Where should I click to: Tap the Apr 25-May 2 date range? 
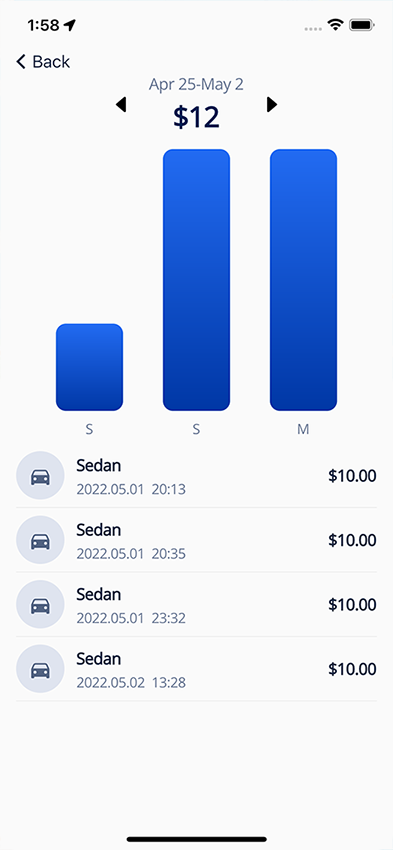196,85
